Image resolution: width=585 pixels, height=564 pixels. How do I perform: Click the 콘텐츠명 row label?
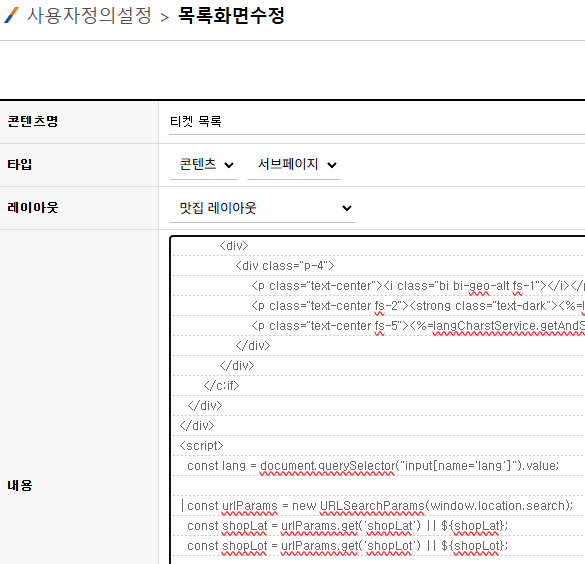pos(33,122)
